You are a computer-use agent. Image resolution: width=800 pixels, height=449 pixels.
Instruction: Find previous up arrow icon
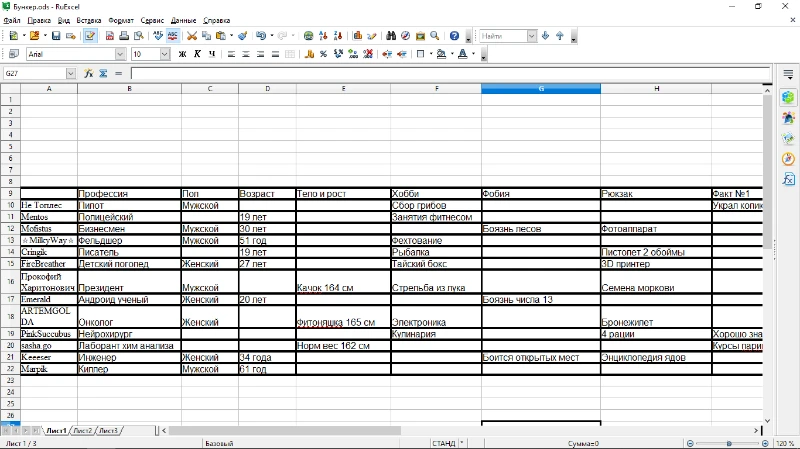(560, 36)
